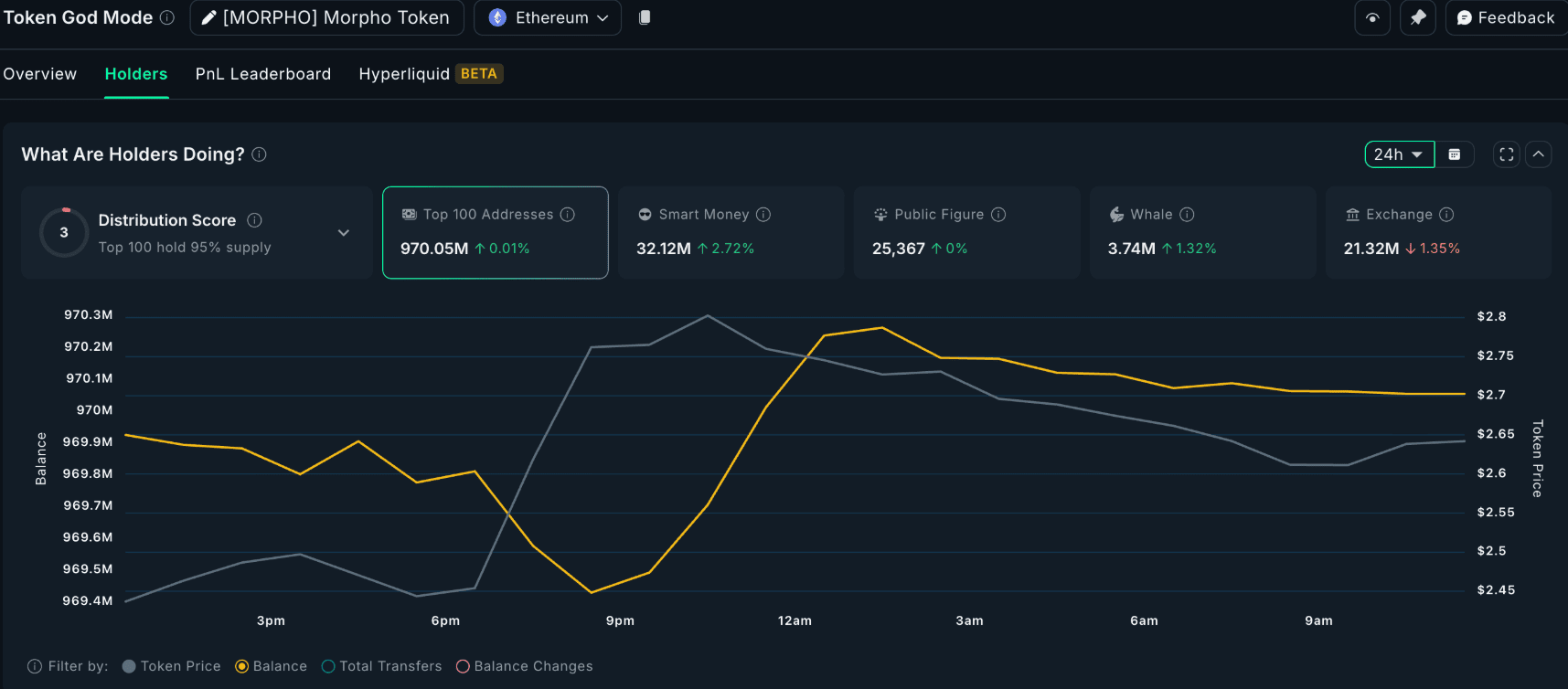Click the 12am label on time axis
Screen dimensions: 1568x689
pos(795,620)
